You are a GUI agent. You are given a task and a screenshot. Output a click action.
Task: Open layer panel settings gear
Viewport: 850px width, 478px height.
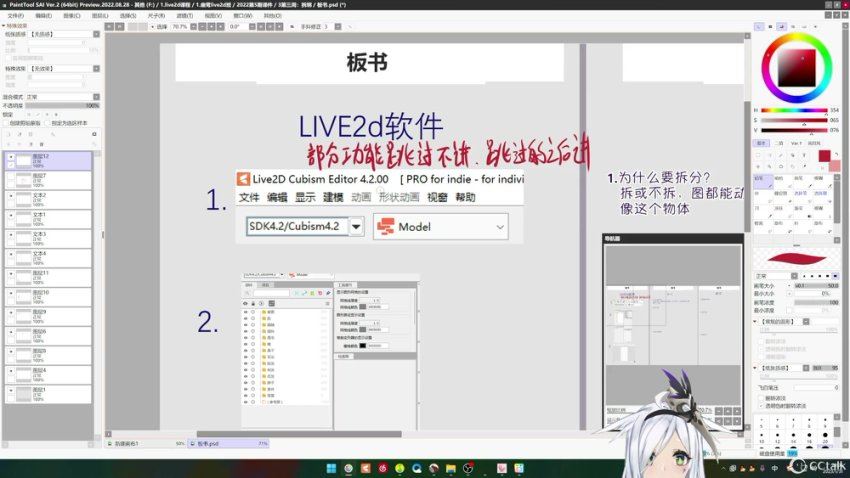[x=94, y=134]
